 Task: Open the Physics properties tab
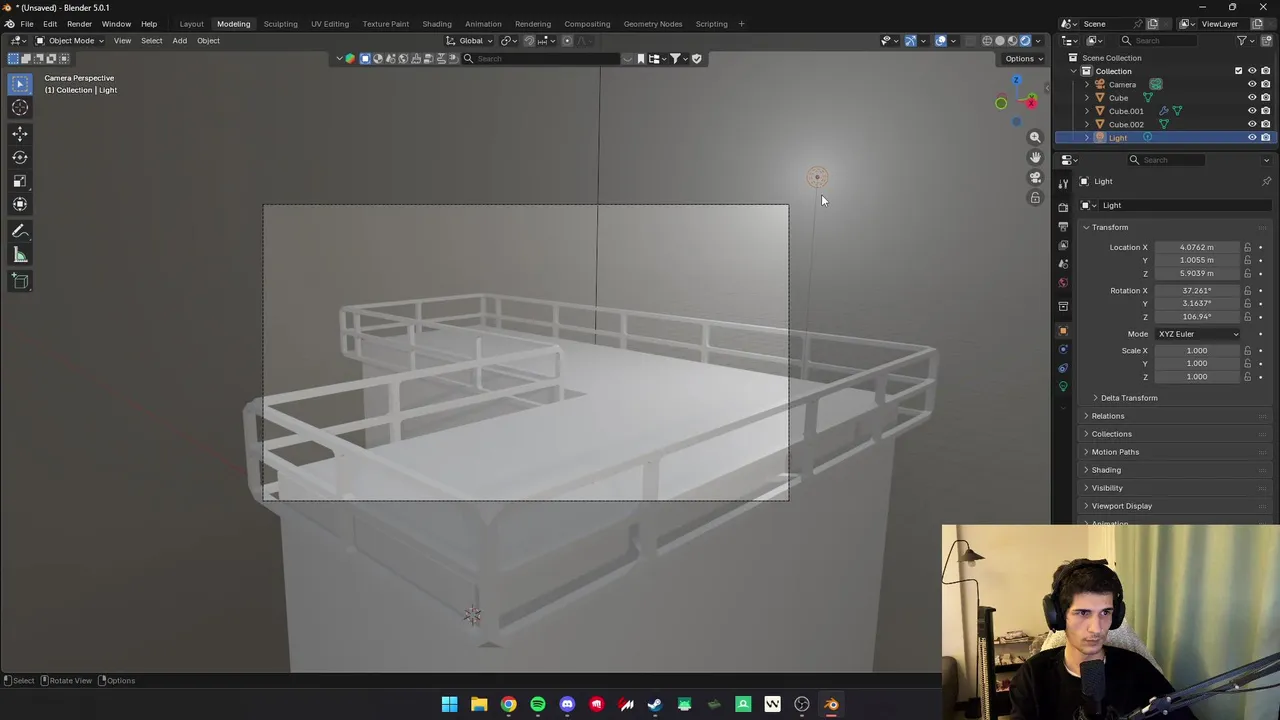1063,349
